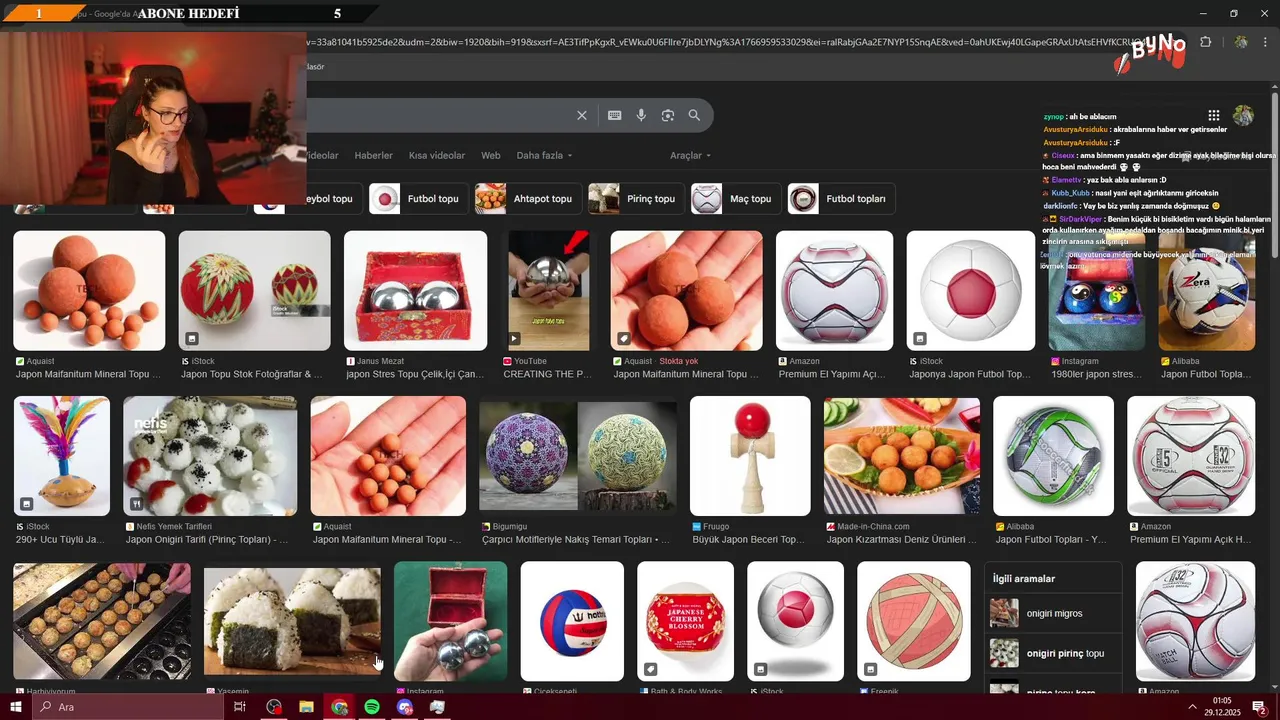Open the Alibaba green soccer ball image
The image size is (1280, 720).
(1053, 456)
